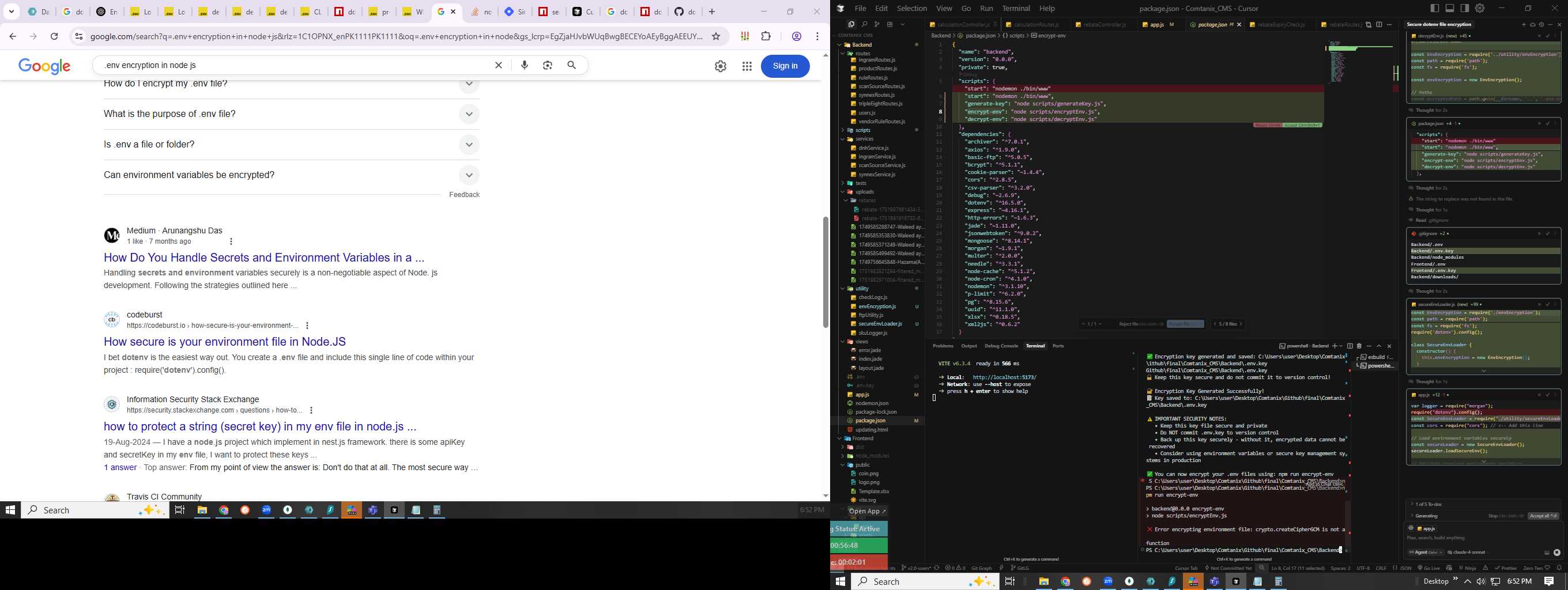Open Chrome extensions puzzle icon
The image size is (1568, 590).
tap(766, 36)
